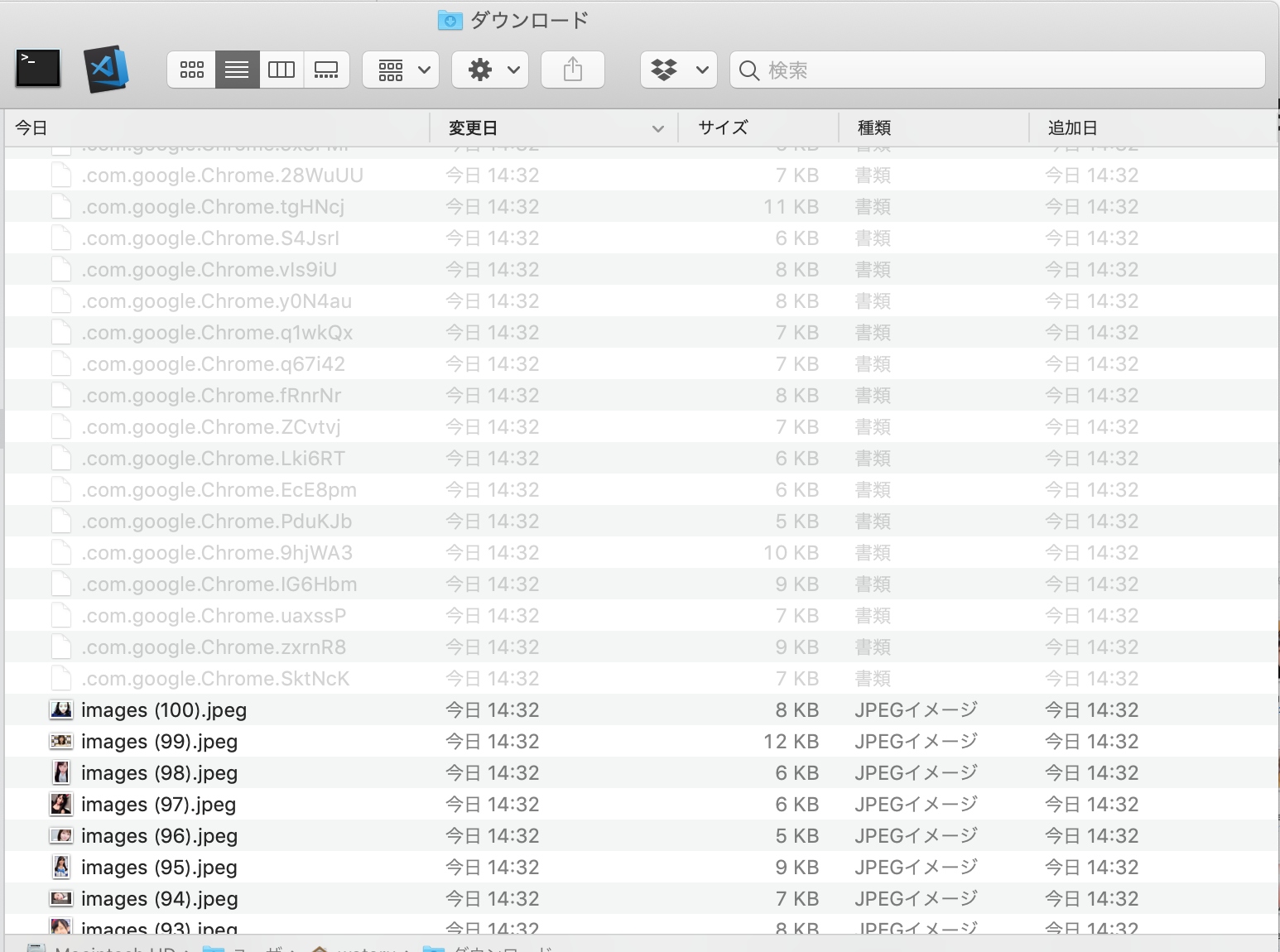Click thumbnail of images (98).jpeg
Viewport: 1280px width, 952px height.
pyautogui.click(x=61, y=772)
